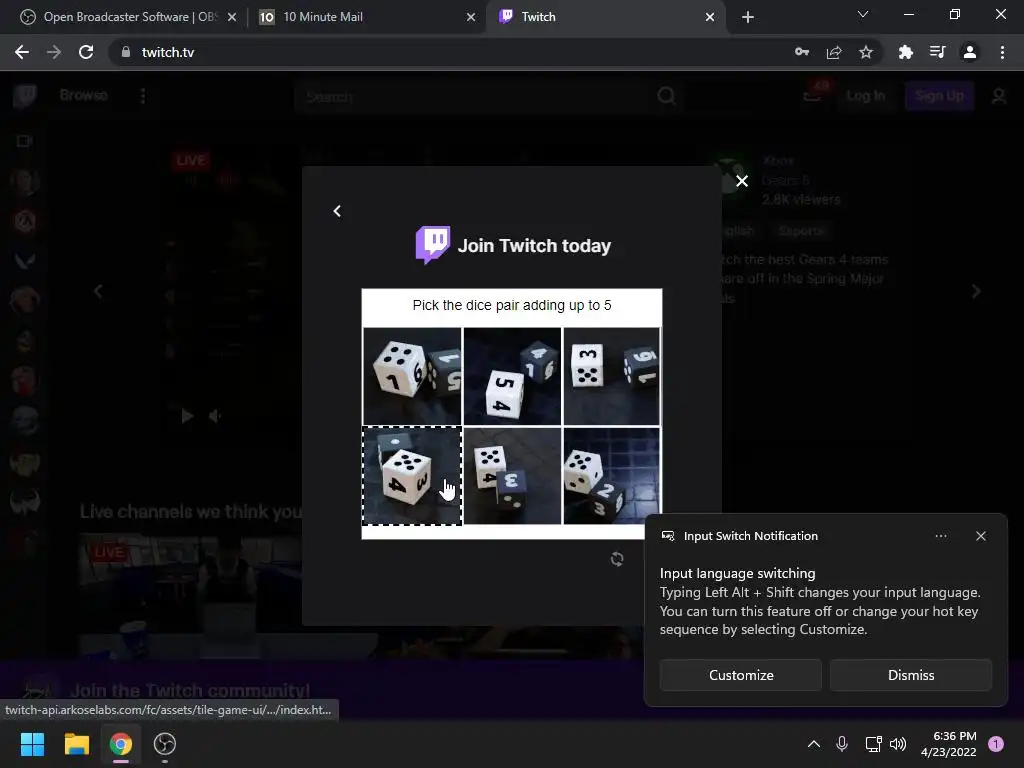Open Twitch user account icon
This screenshot has height=768, width=1024.
click(999, 97)
